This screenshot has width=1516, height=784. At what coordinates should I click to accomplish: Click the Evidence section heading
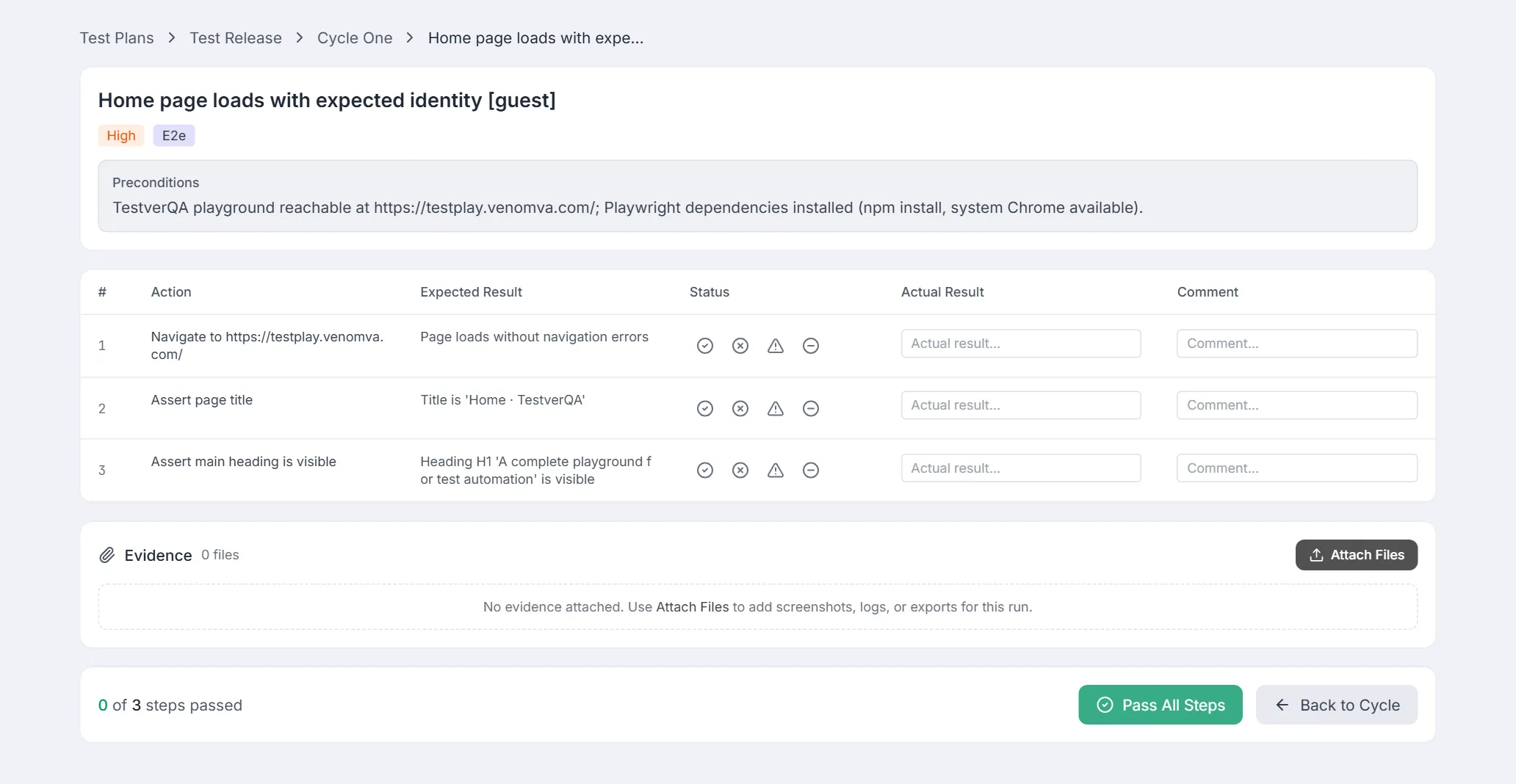pyautogui.click(x=158, y=556)
